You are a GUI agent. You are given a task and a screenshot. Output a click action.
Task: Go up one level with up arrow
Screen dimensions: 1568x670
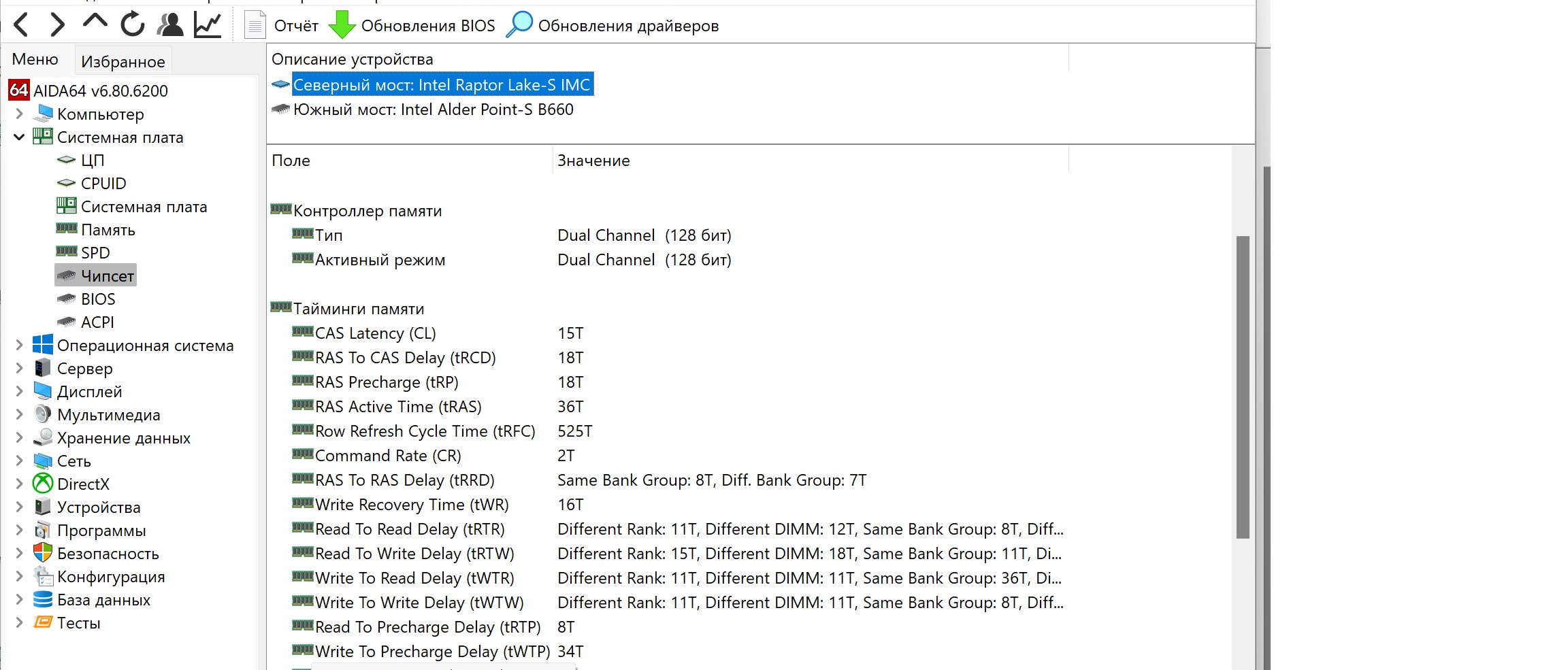(95, 22)
